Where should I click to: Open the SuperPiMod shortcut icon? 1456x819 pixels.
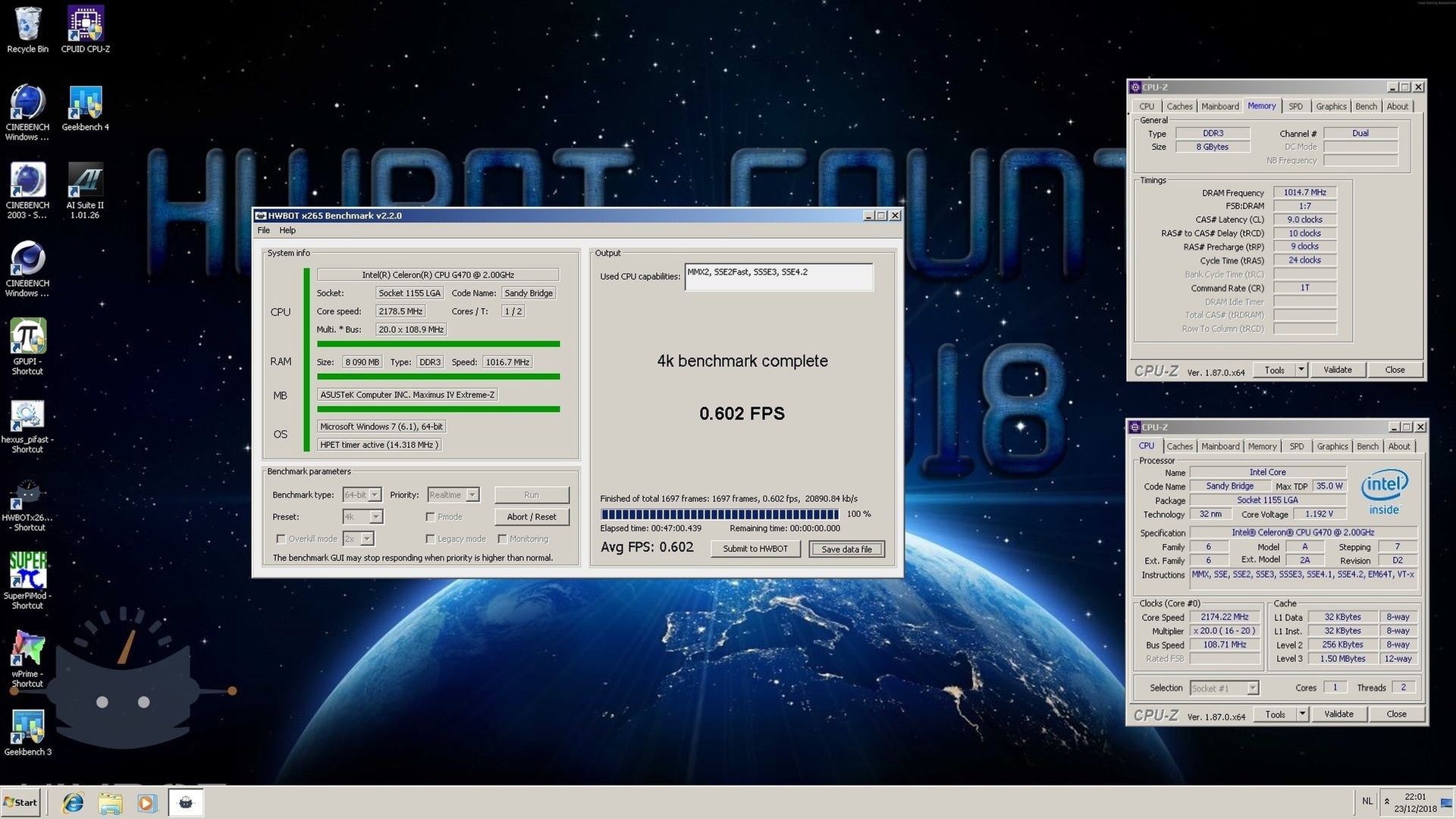(27, 581)
